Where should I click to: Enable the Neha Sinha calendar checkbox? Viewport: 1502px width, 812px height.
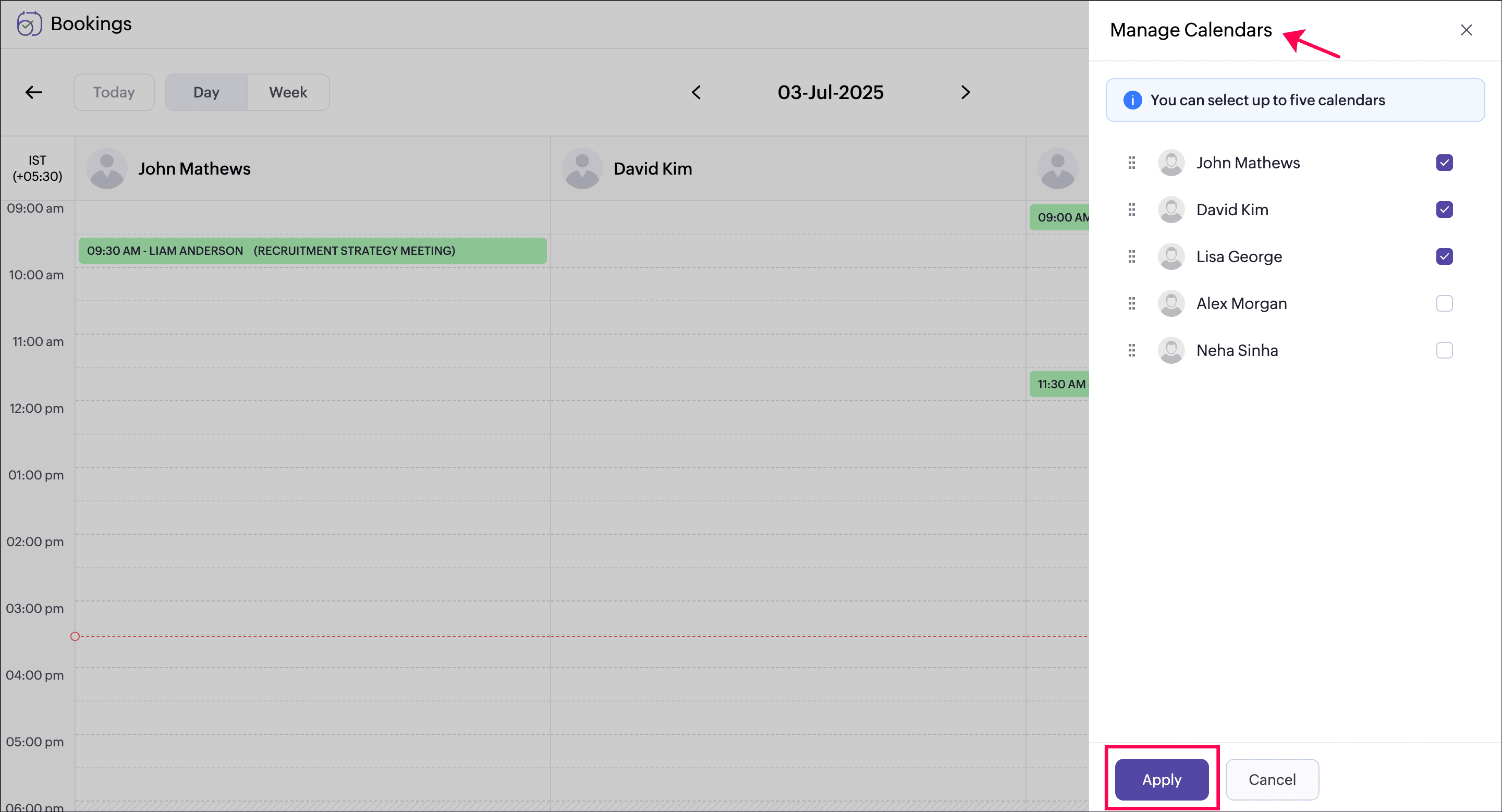pyautogui.click(x=1444, y=350)
